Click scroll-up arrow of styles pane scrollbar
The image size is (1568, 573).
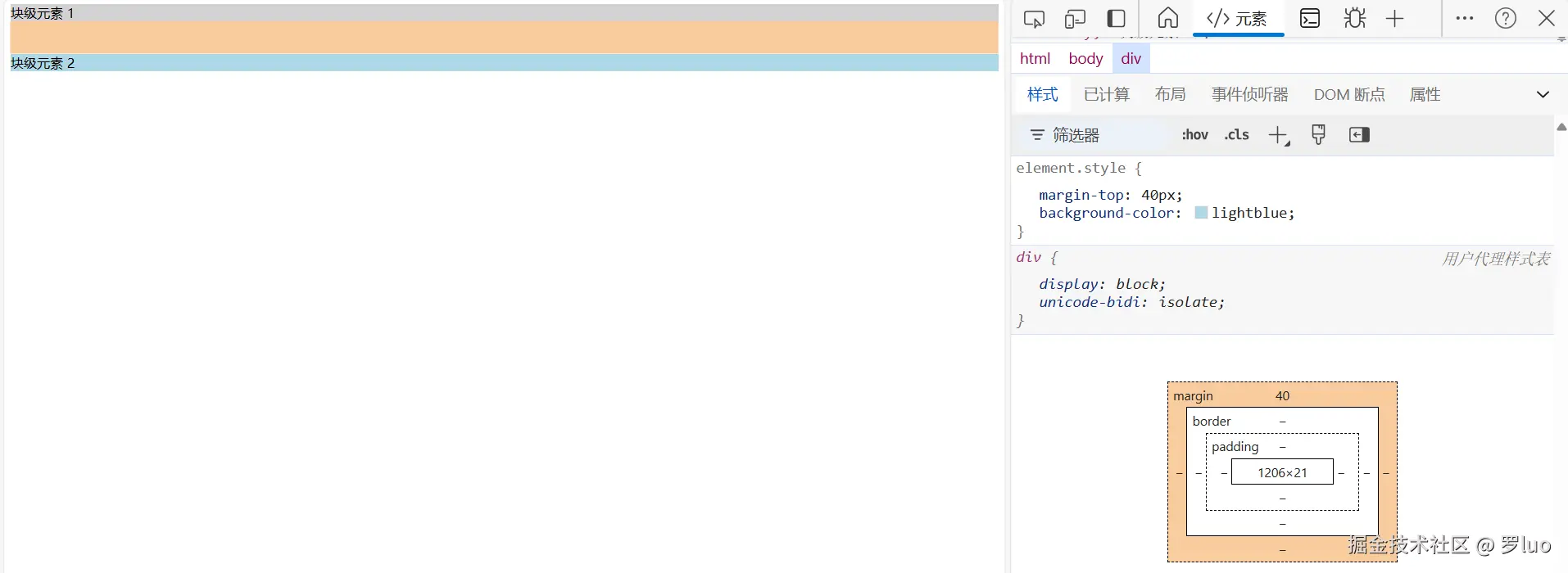[x=1561, y=127]
